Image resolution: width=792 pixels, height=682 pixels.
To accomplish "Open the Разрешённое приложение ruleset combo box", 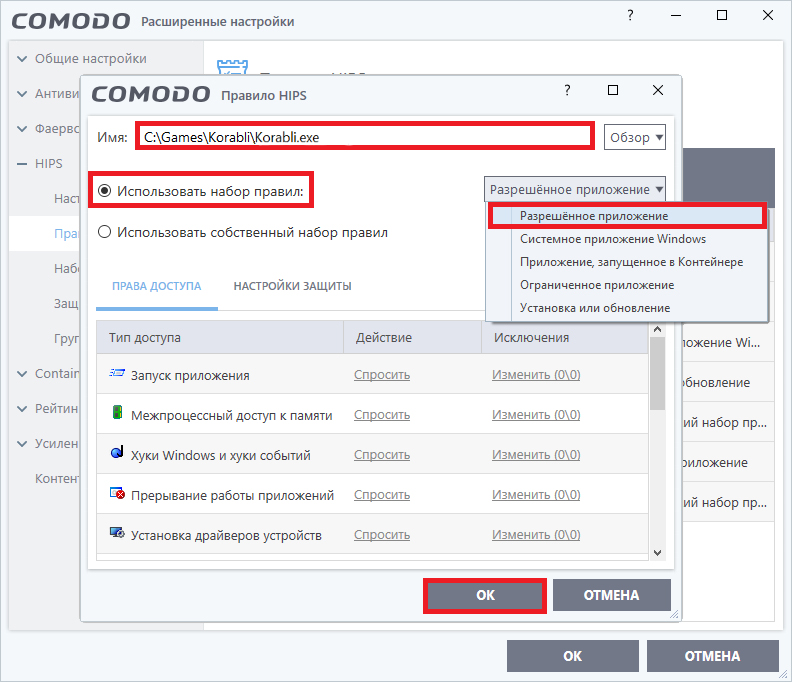I will click(575, 189).
